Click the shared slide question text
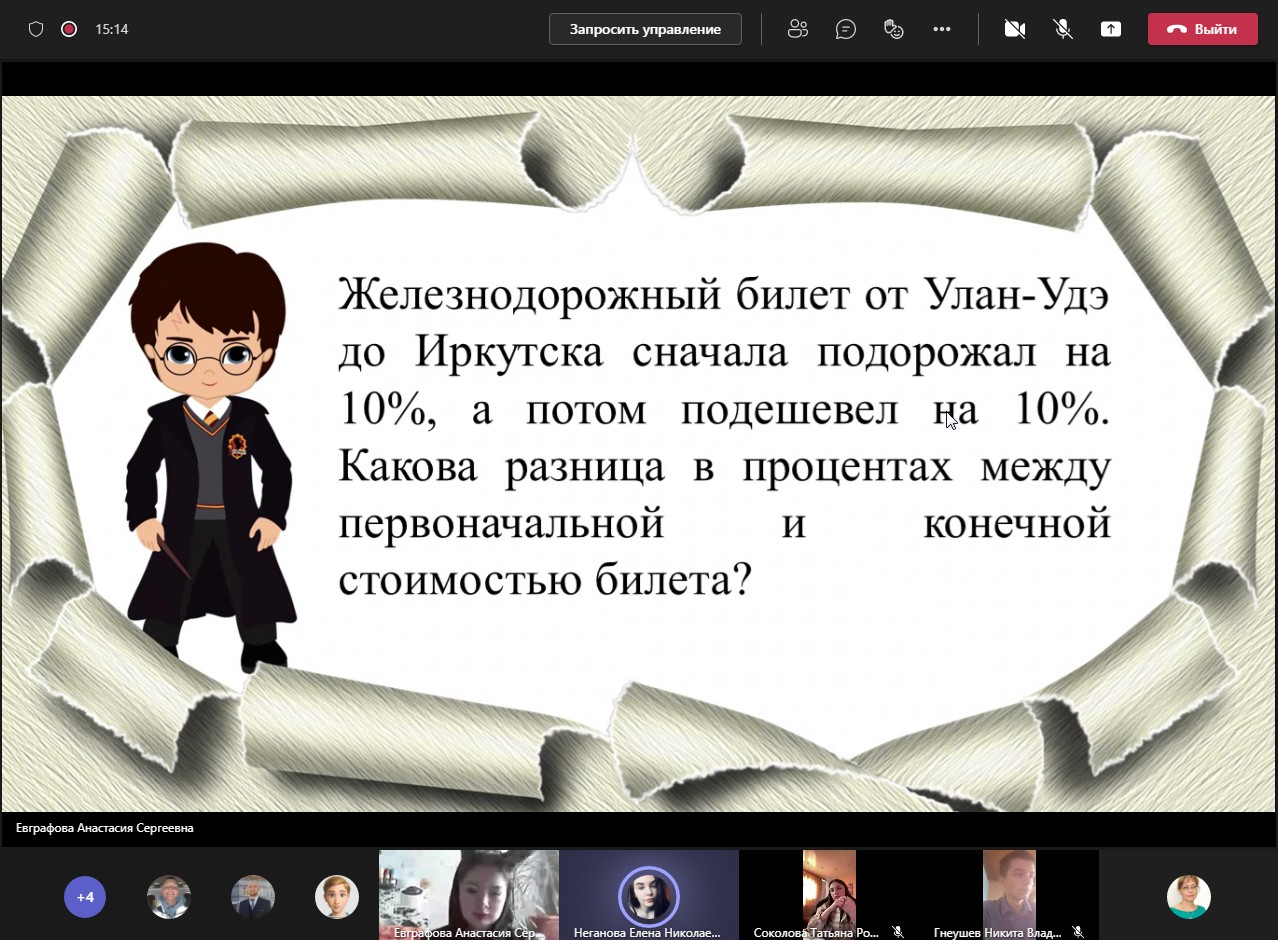1278x940 pixels. pos(724,436)
